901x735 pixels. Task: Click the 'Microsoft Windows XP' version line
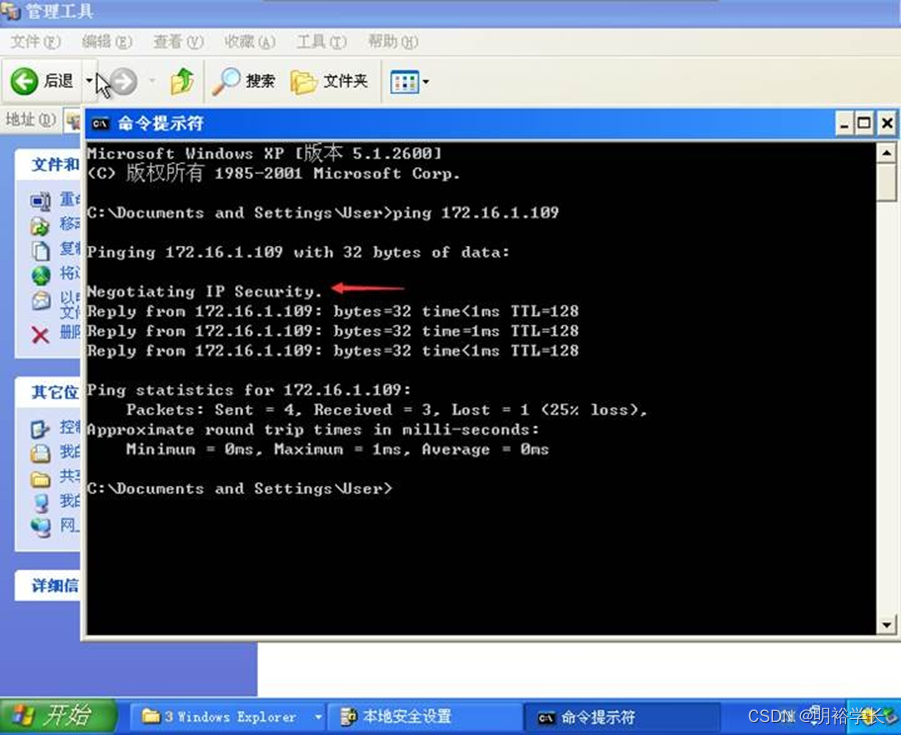click(264, 153)
